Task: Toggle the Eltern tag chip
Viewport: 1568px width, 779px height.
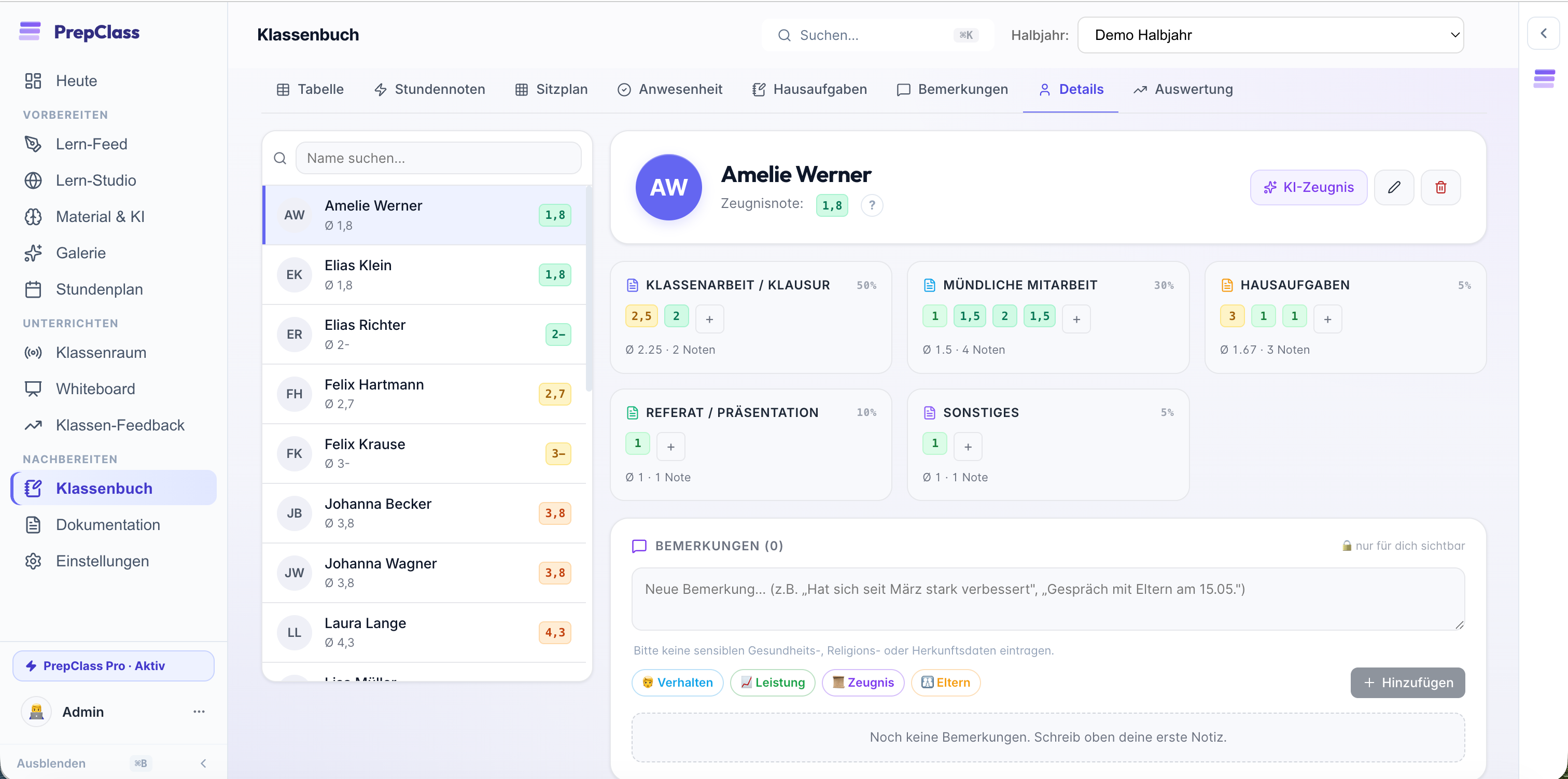Action: pyautogui.click(x=945, y=682)
